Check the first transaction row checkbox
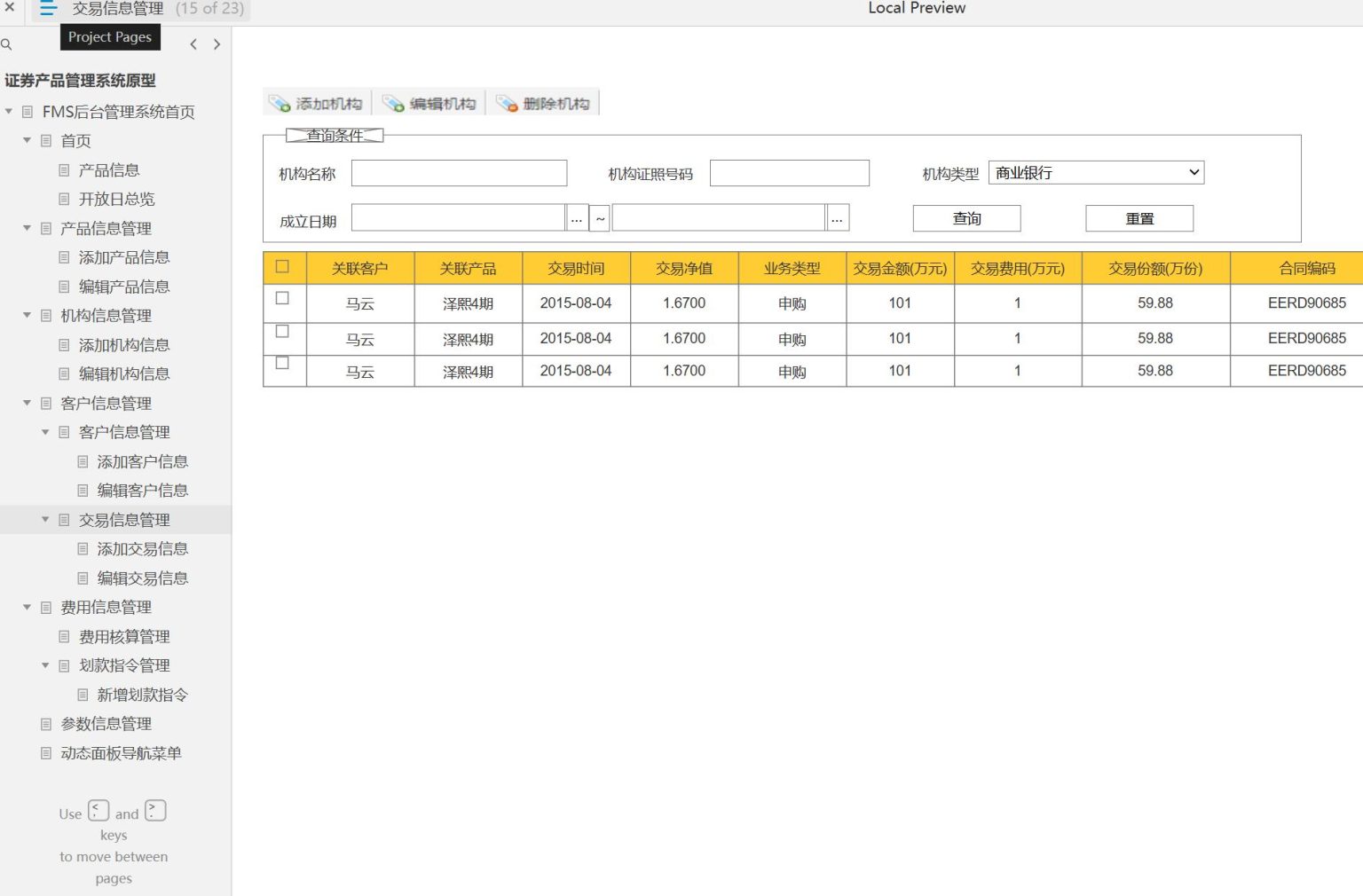The width and height of the screenshot is (1363, 896). tap(282, 298)
